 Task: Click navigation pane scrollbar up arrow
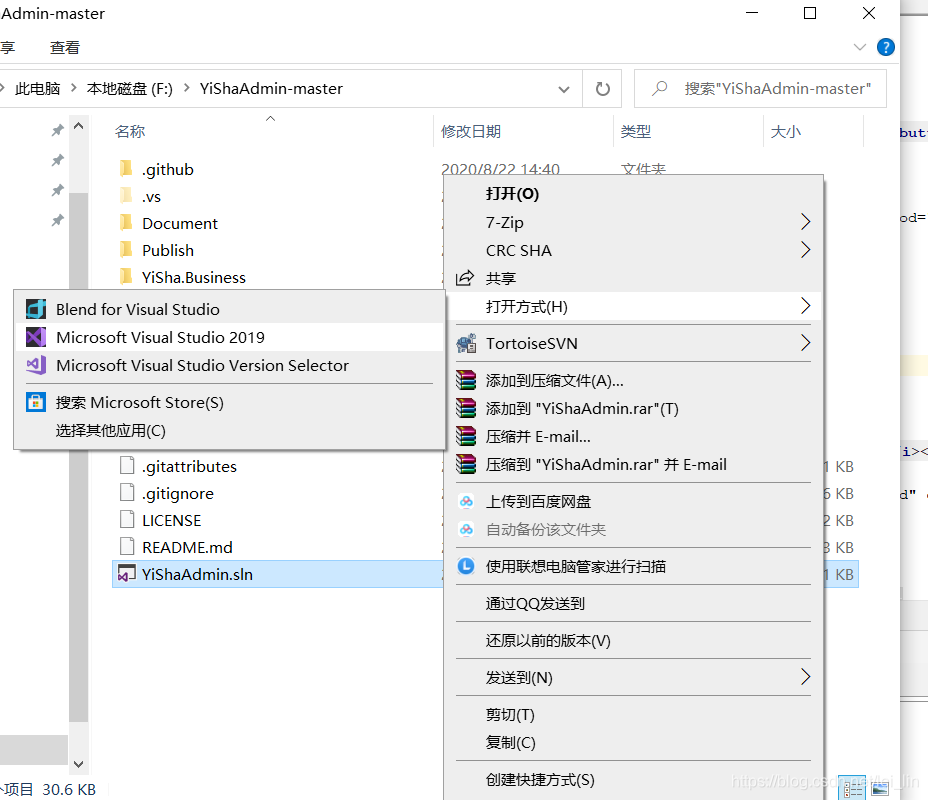78,126
